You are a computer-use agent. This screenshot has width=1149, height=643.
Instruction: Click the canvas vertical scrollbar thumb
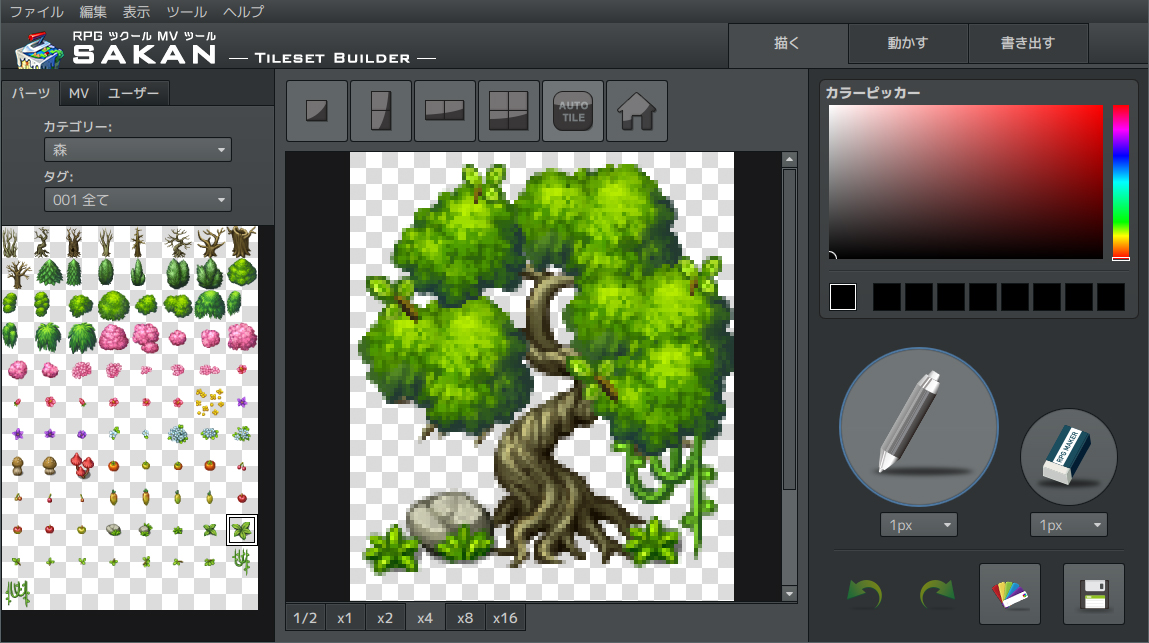(789, 329)
